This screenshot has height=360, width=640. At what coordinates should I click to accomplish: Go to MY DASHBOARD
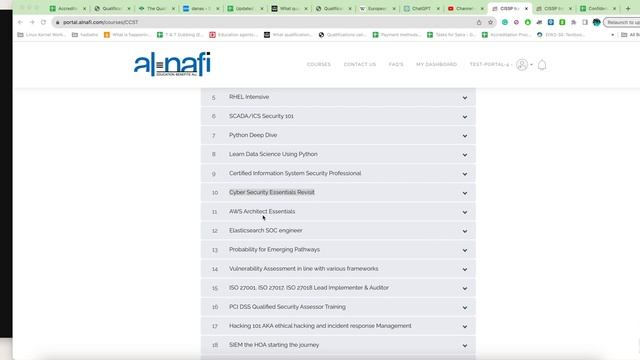[436, 64]
